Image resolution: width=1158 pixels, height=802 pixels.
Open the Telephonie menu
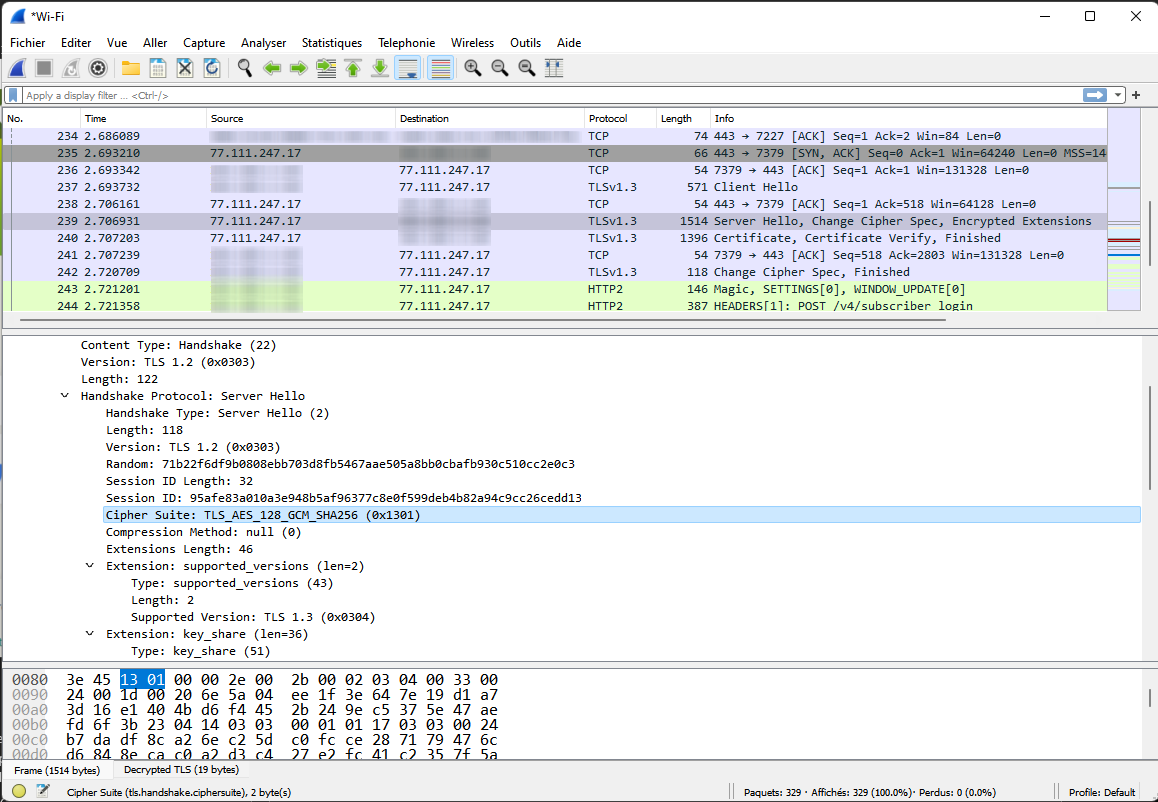(406, 43)
